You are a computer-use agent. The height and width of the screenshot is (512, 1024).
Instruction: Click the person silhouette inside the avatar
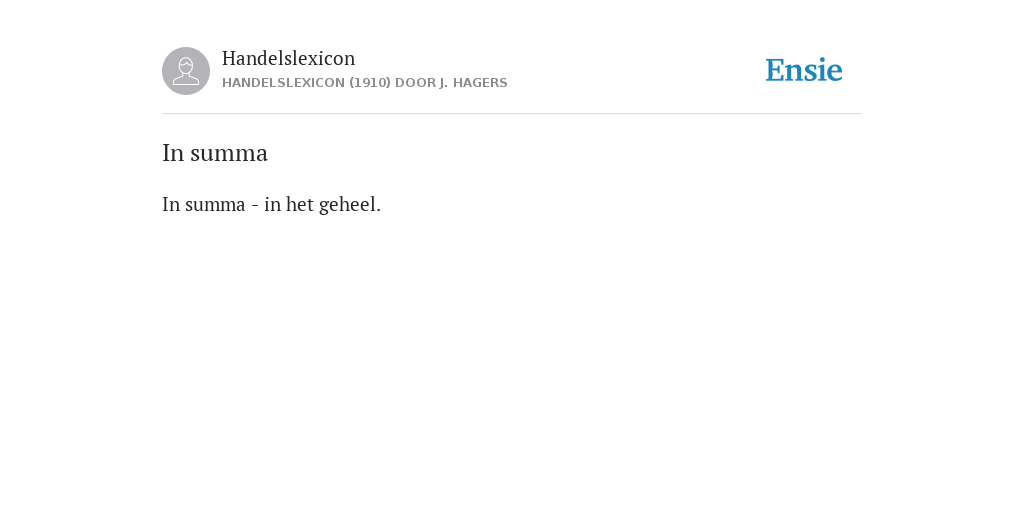(186, 71)
